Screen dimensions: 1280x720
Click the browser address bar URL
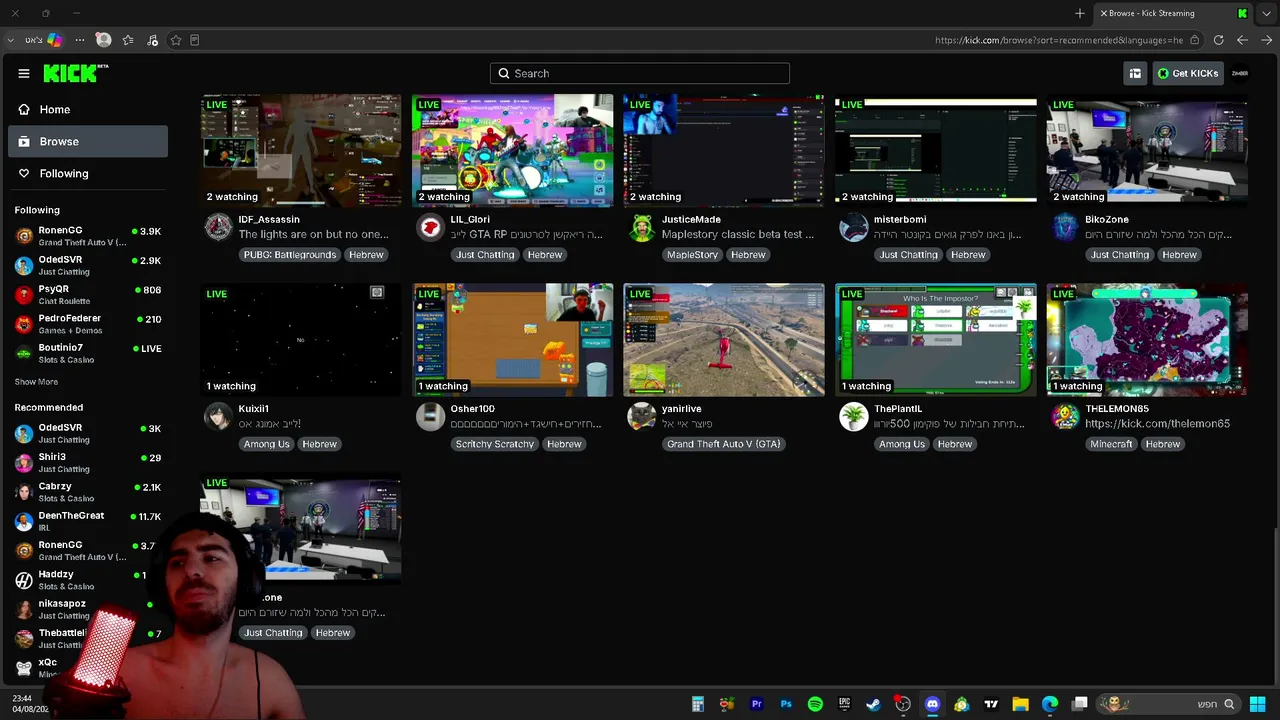pyautogui.click(x=1059, y=40)
